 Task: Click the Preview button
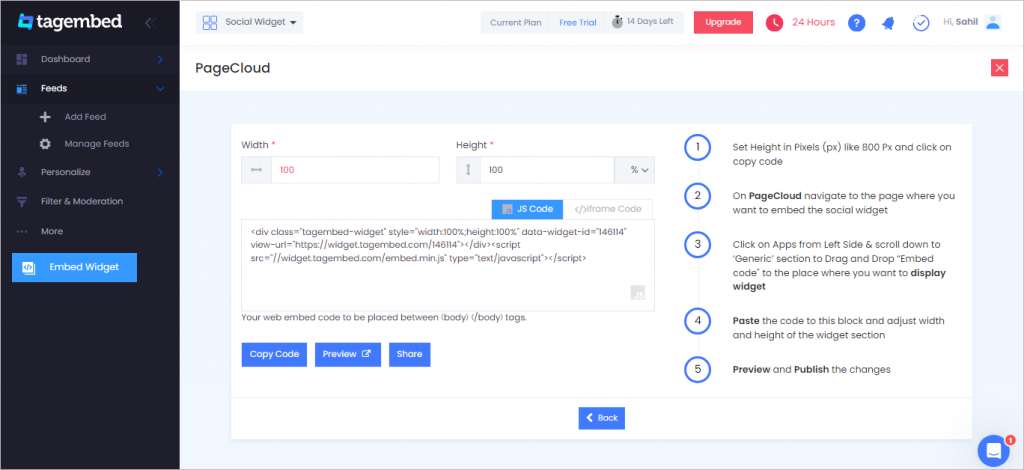pos(347,354)
